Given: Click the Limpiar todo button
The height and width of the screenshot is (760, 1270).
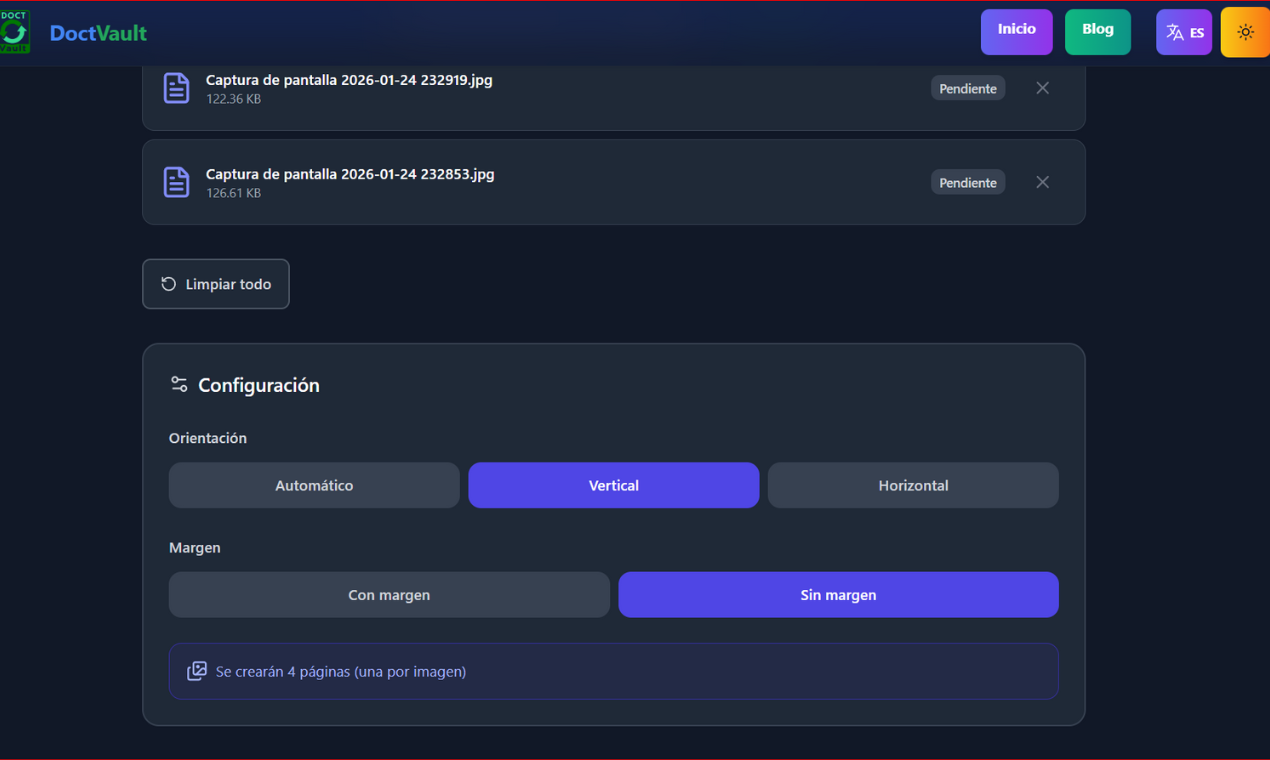Looking at the screenshot, I should [x=215, y=284].
